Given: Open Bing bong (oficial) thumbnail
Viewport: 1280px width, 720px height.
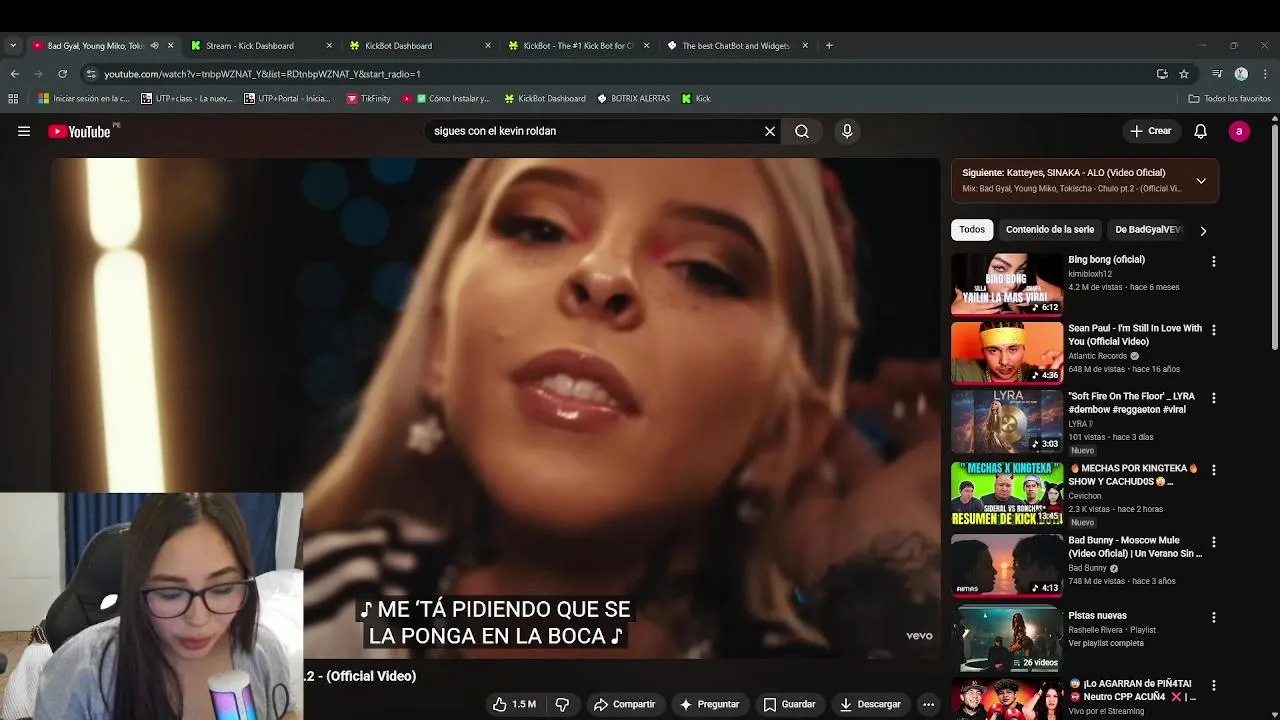Looking at the screenshot, I should (x=1007, y=284).
